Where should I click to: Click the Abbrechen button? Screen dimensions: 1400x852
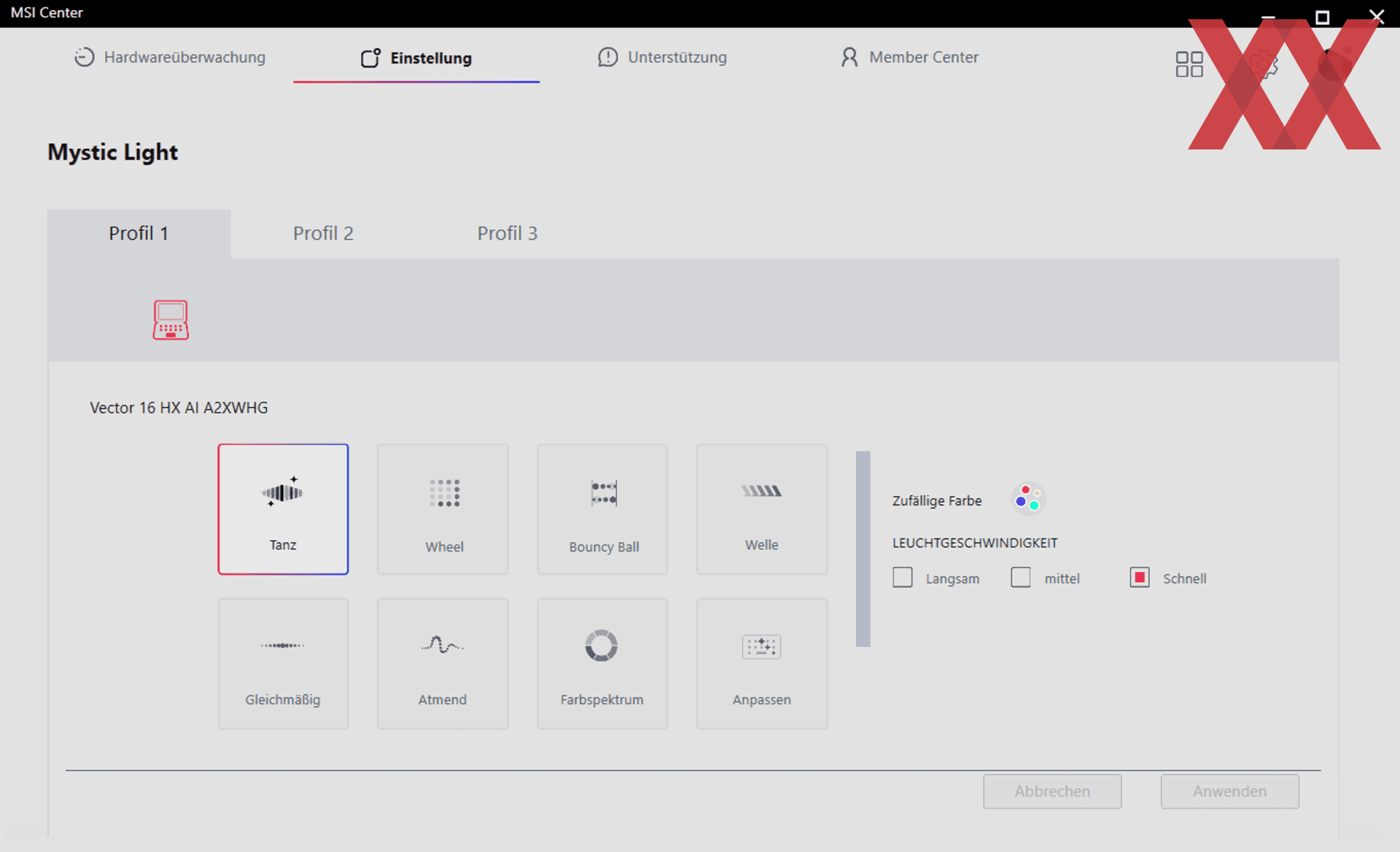[1052, 791]
